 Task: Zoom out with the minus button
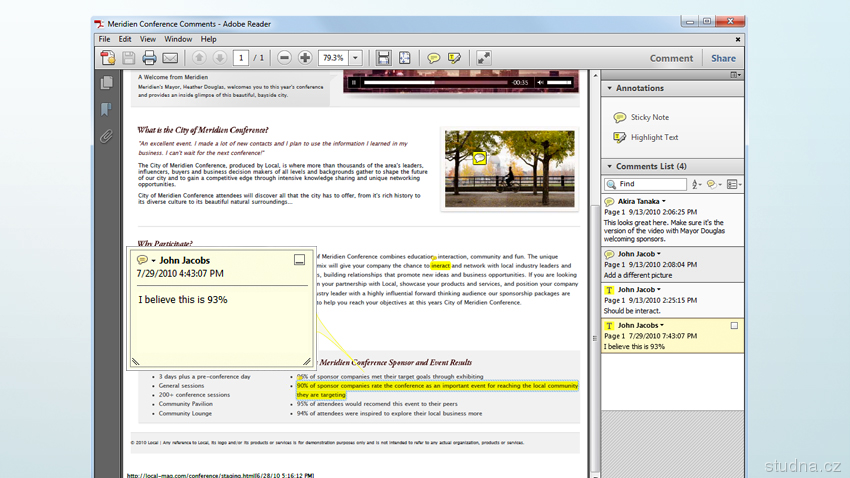point(284,58)
